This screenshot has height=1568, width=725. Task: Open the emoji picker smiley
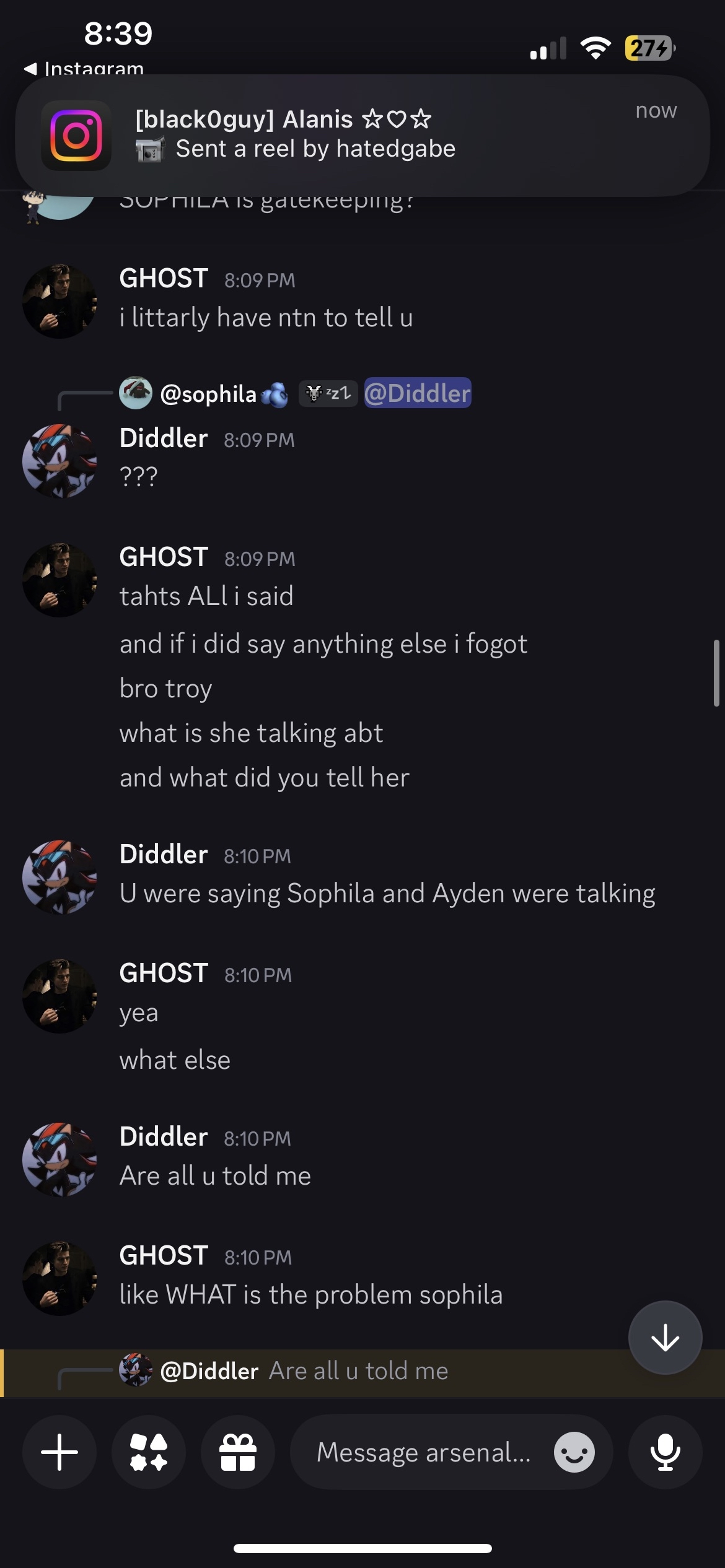pos(574,1452)
